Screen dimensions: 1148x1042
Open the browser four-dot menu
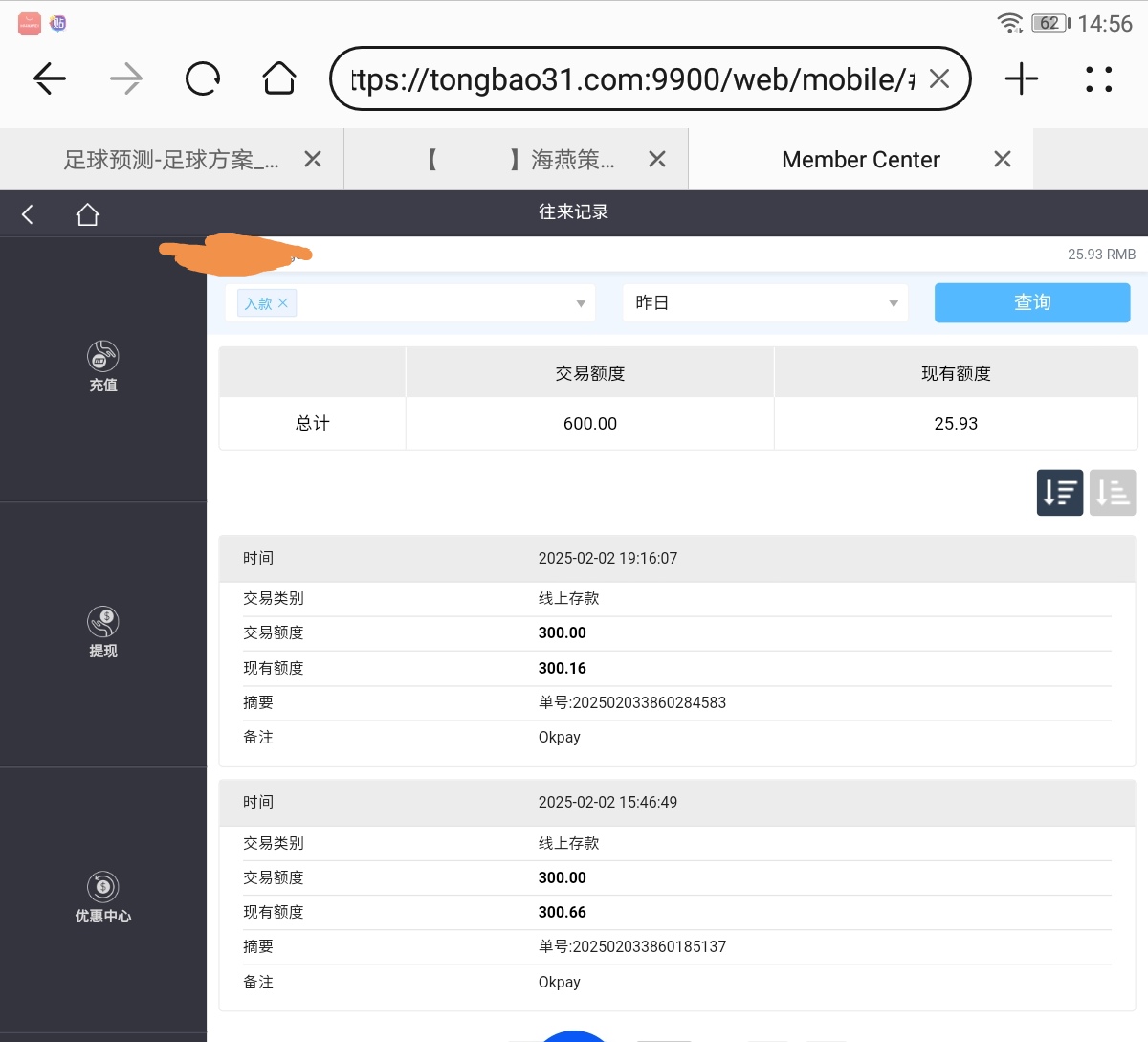(x=1098, y=78)
